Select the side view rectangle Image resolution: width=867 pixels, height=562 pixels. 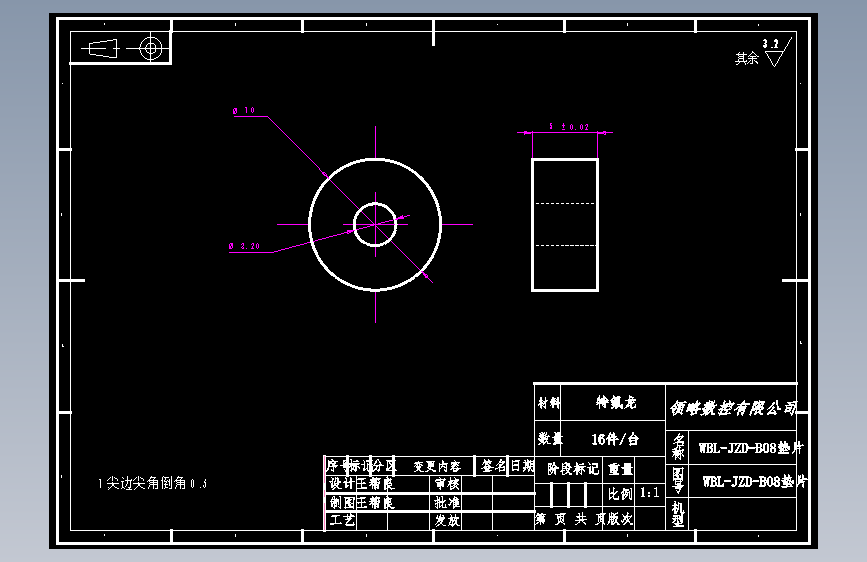pyautogui.click(x=565, y=225)
